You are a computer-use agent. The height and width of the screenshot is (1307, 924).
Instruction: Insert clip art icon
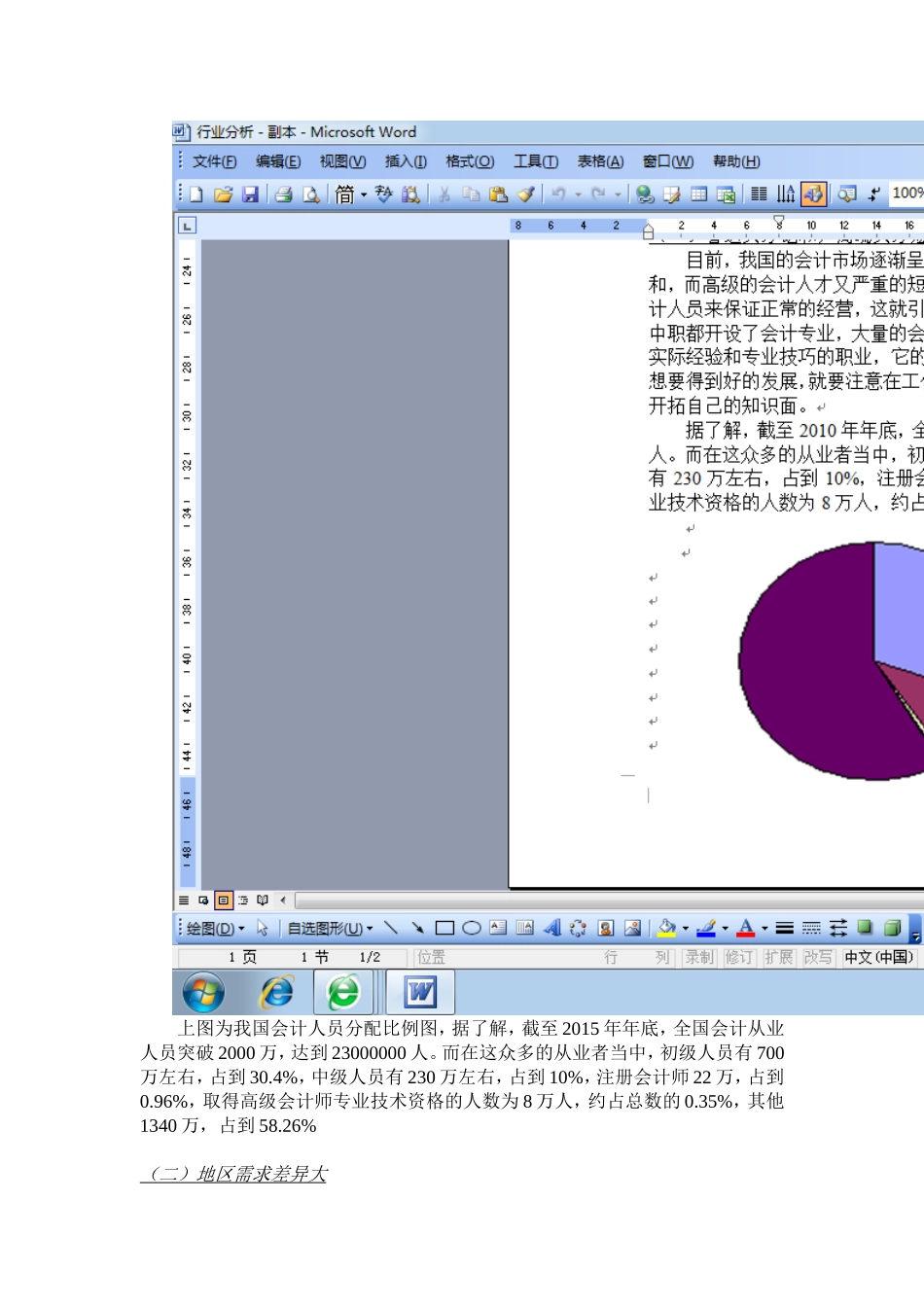tap(605, 928)
